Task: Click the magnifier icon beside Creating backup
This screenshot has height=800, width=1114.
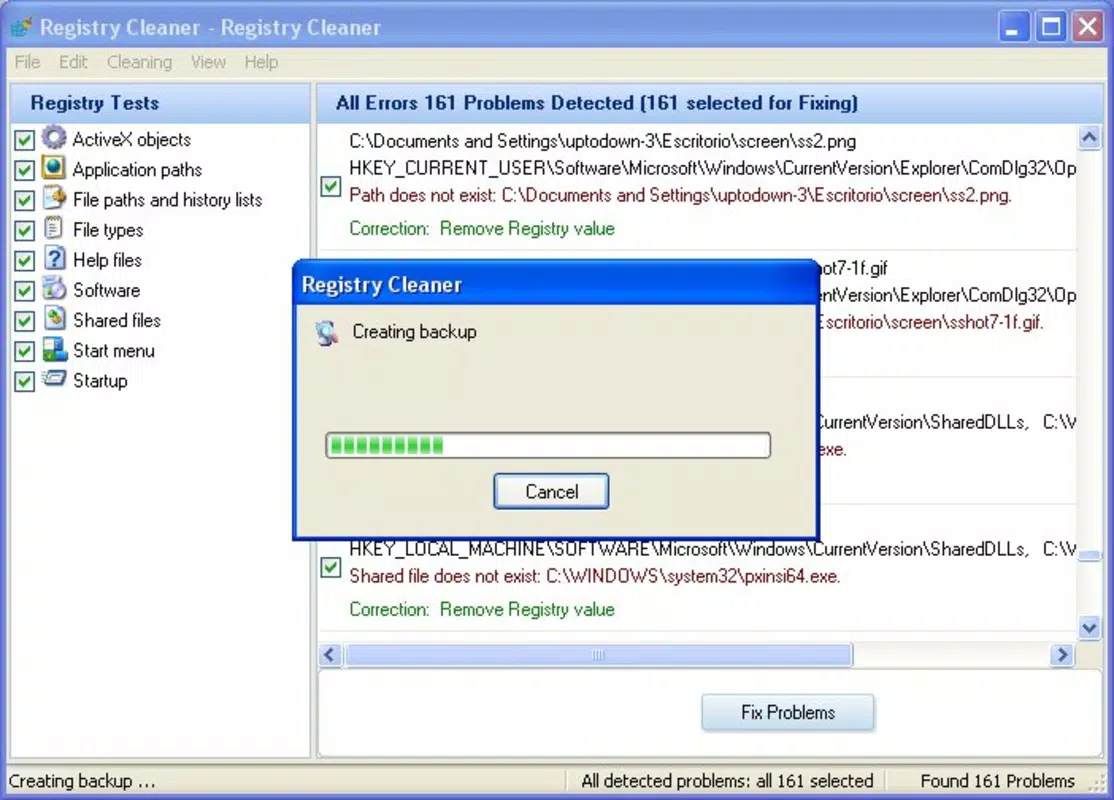Action: (x=327, y=333)
